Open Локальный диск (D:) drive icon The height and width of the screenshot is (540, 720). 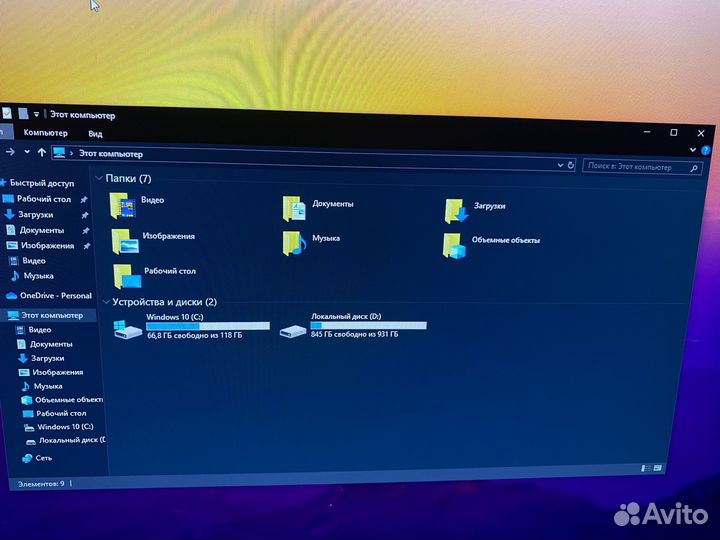click(294, 329)
